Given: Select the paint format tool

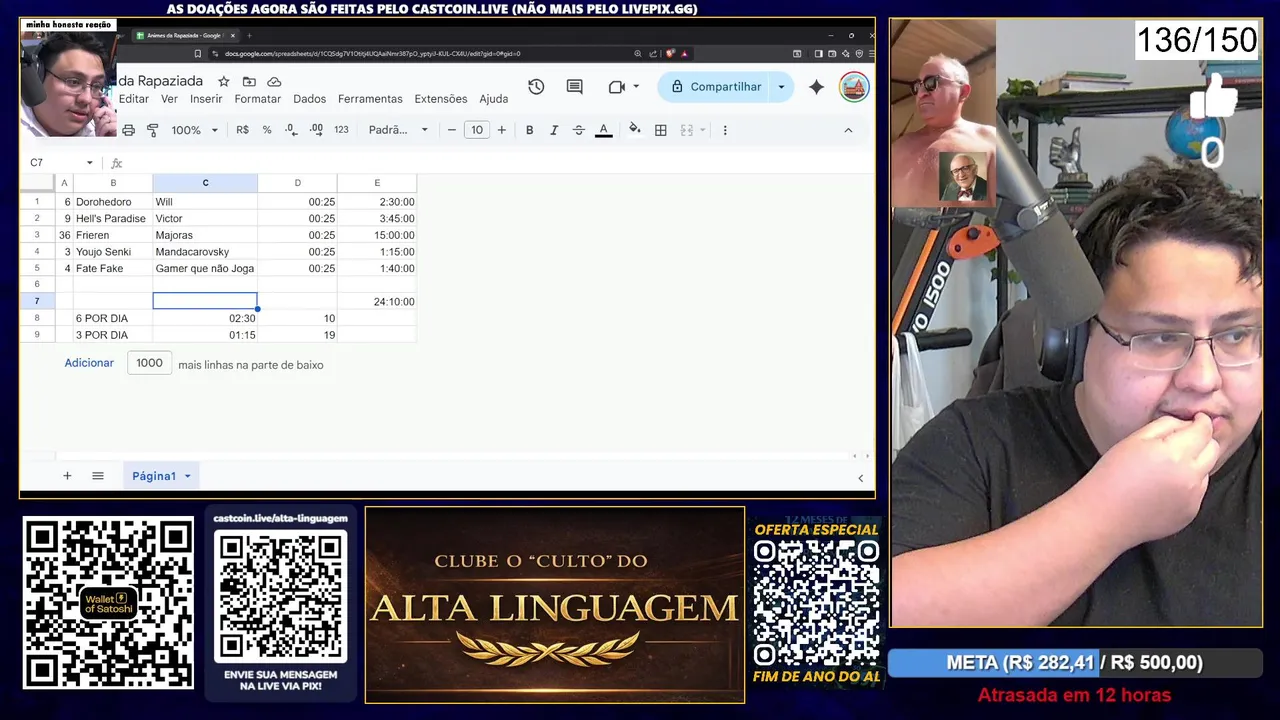Looking at the screenshot, I should (x=152, y=130).
